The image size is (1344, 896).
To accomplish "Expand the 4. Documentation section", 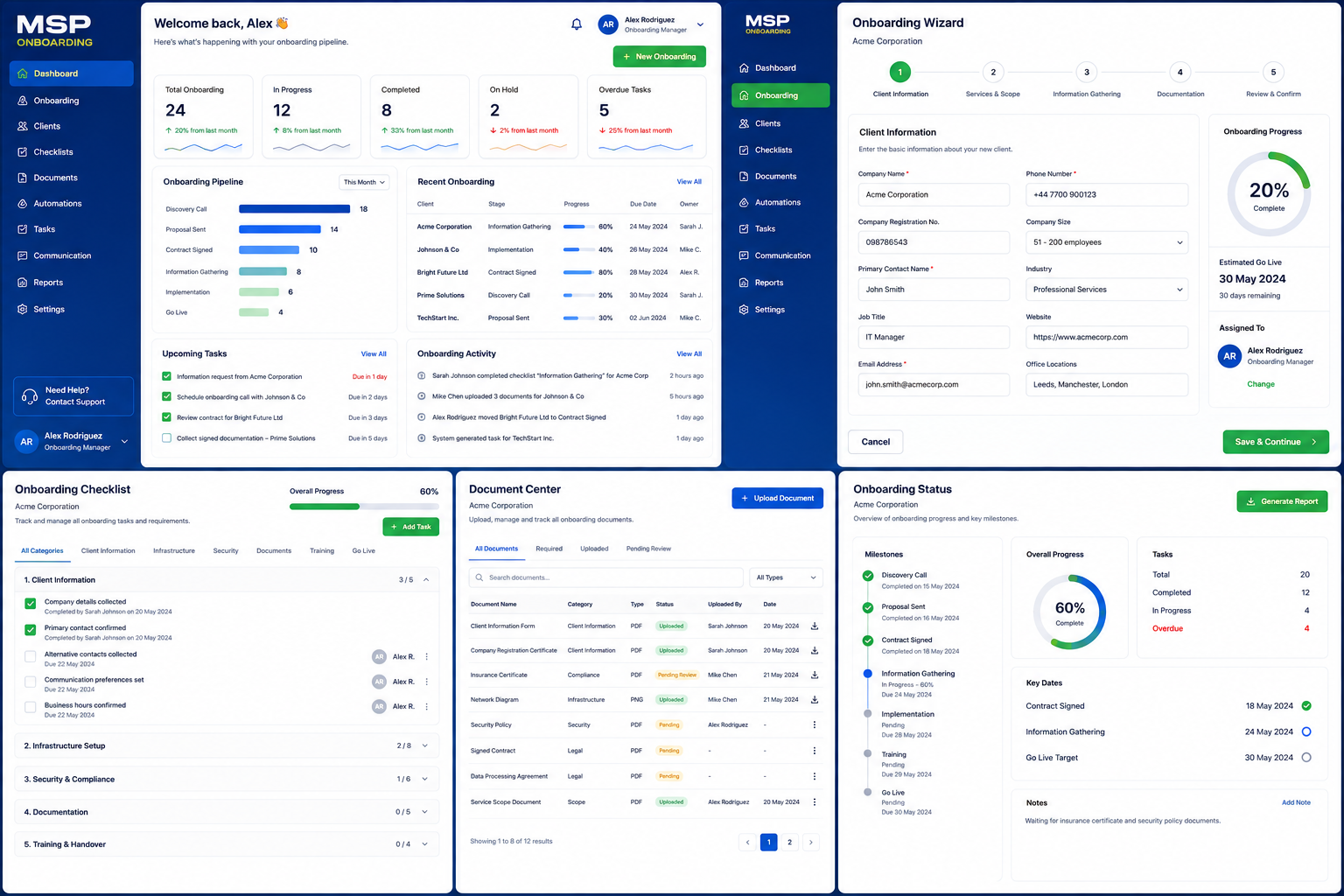I will [x=425, y=812].
